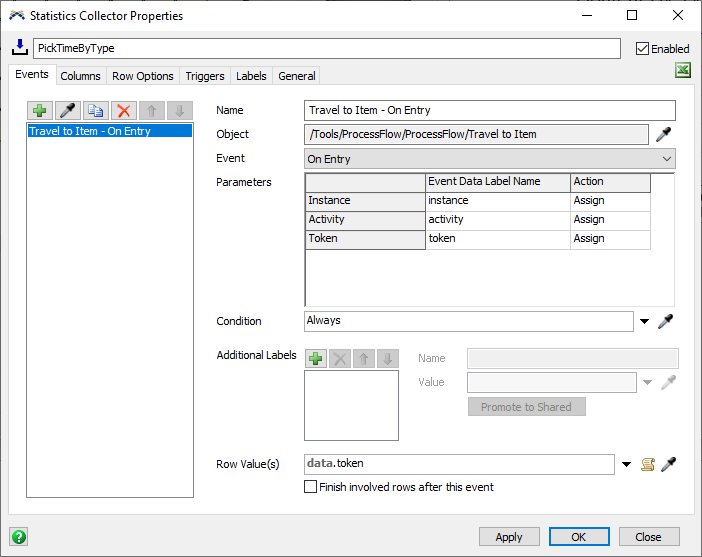Open the Triggers tab
Image resolution: width=702 pixels, height=557 pixels.
205,76
